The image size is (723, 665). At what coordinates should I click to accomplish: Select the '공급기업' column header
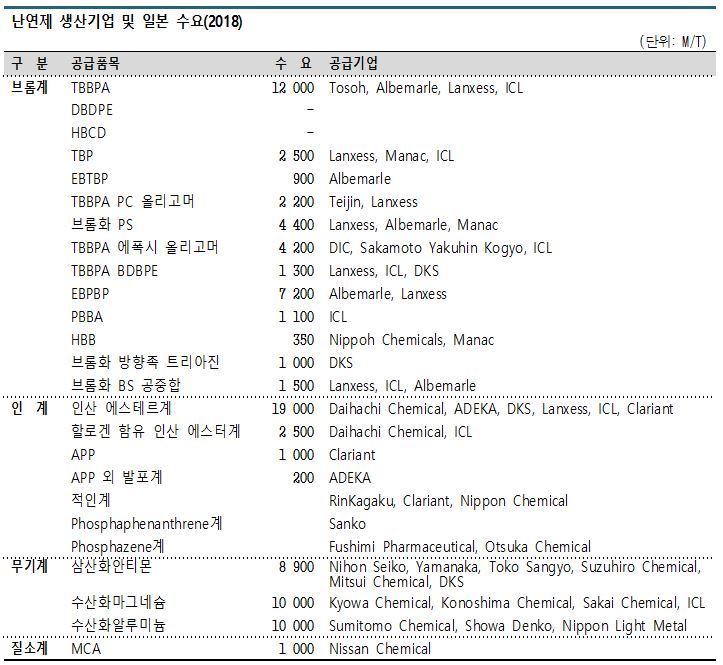click(353, 64)
